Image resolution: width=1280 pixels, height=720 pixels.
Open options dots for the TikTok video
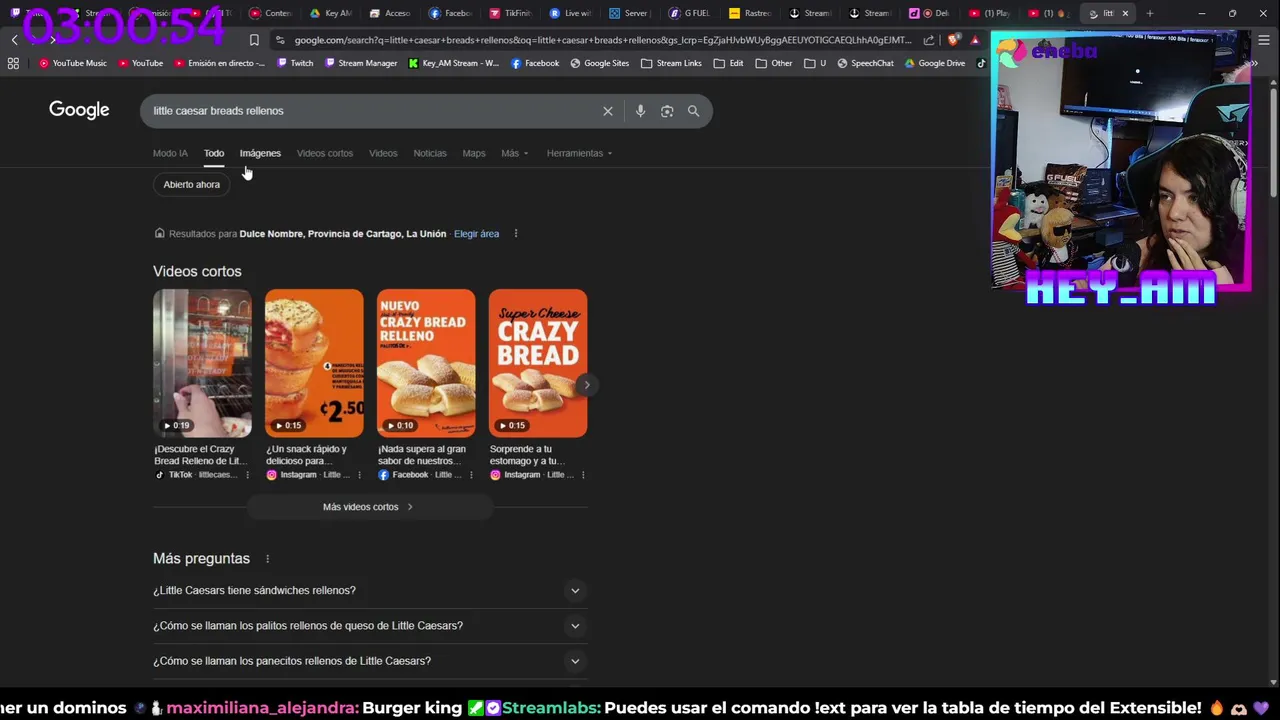click(x=248, y=475)
